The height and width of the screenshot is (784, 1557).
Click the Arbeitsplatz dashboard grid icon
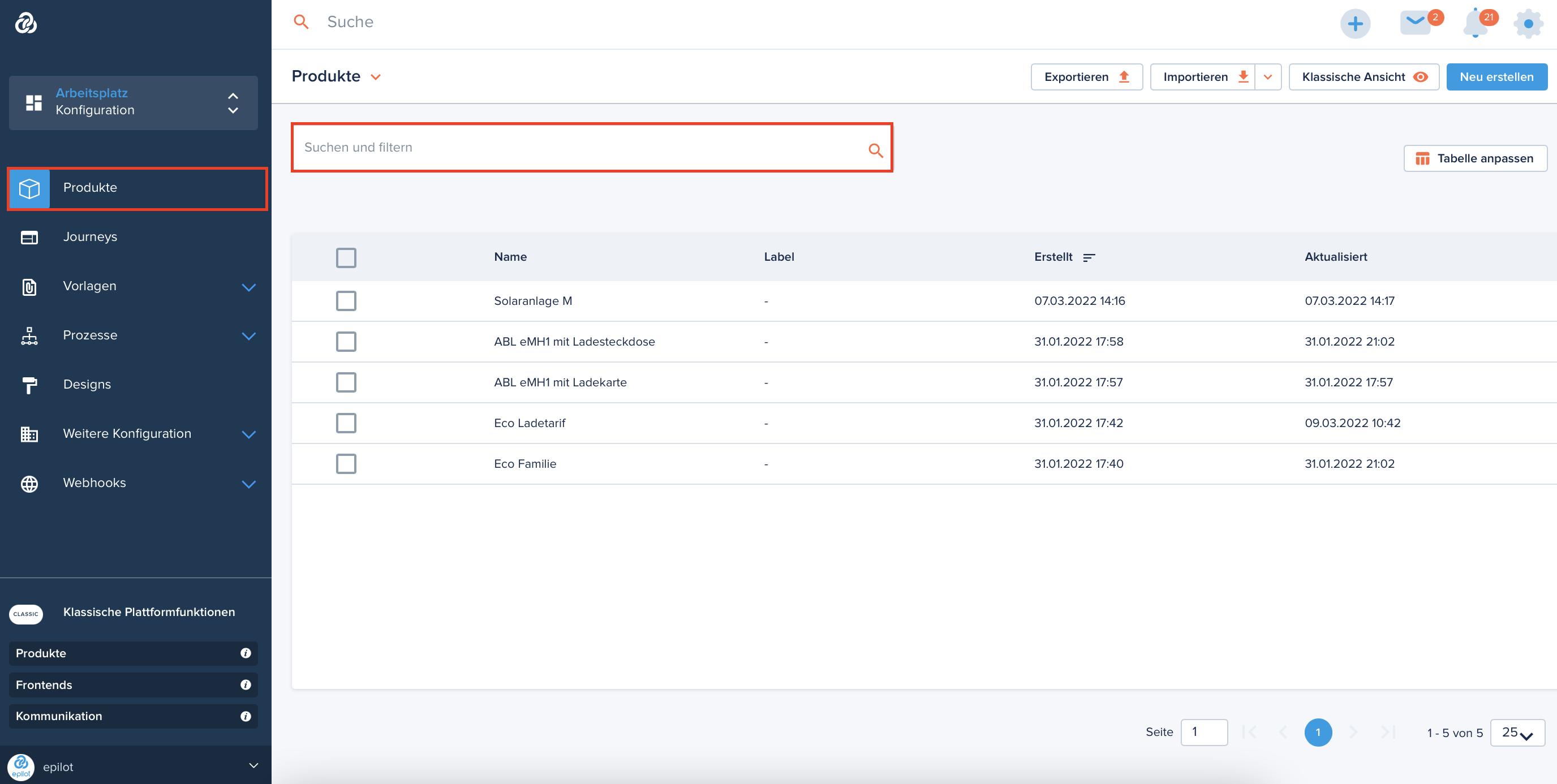pos(34,102)
